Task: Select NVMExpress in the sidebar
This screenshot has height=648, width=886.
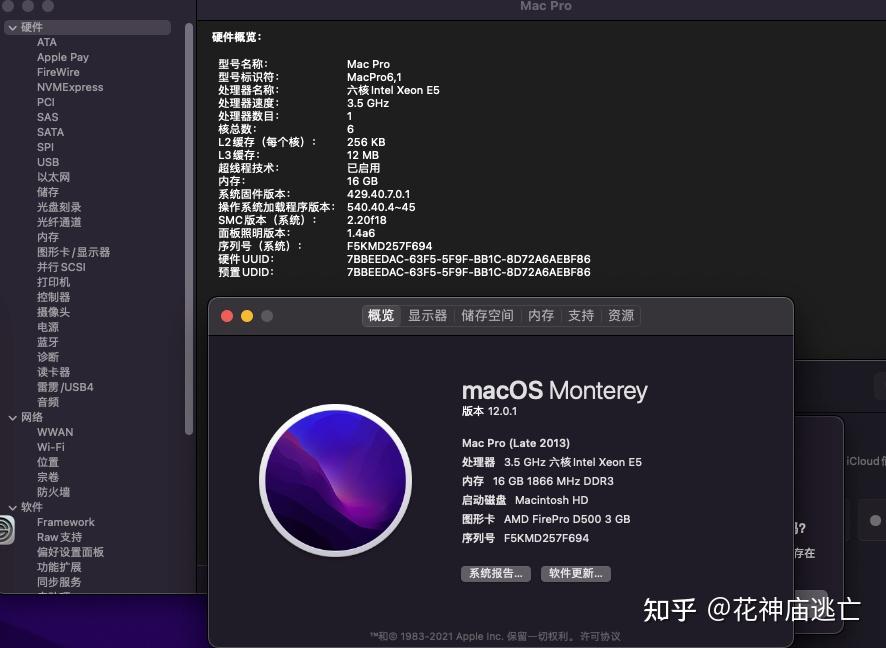Action: (70, 87)
